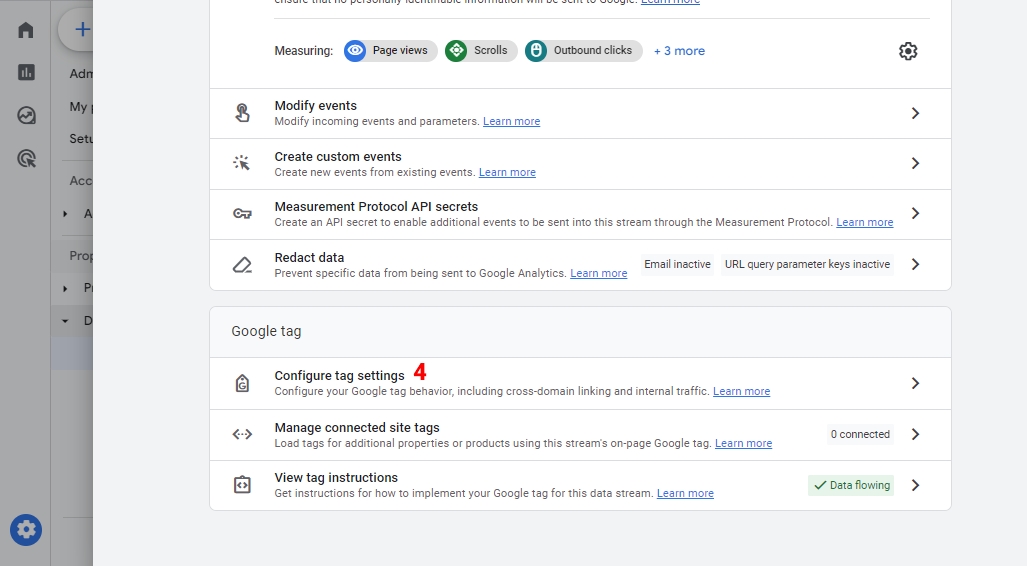
Task: Expand Create custom events chevron
Action: tap(914, 163)
